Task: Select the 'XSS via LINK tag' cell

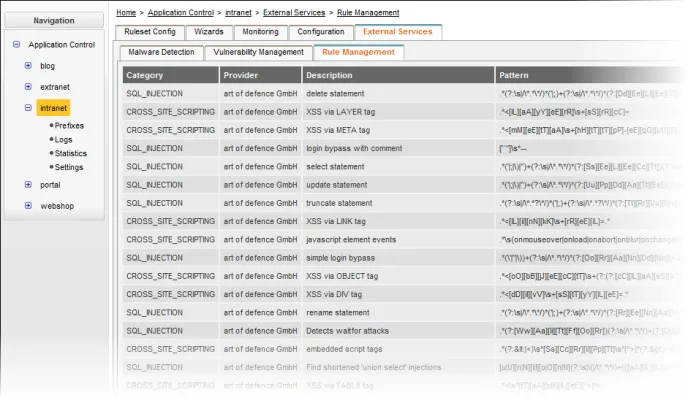Action: [398, 221]
